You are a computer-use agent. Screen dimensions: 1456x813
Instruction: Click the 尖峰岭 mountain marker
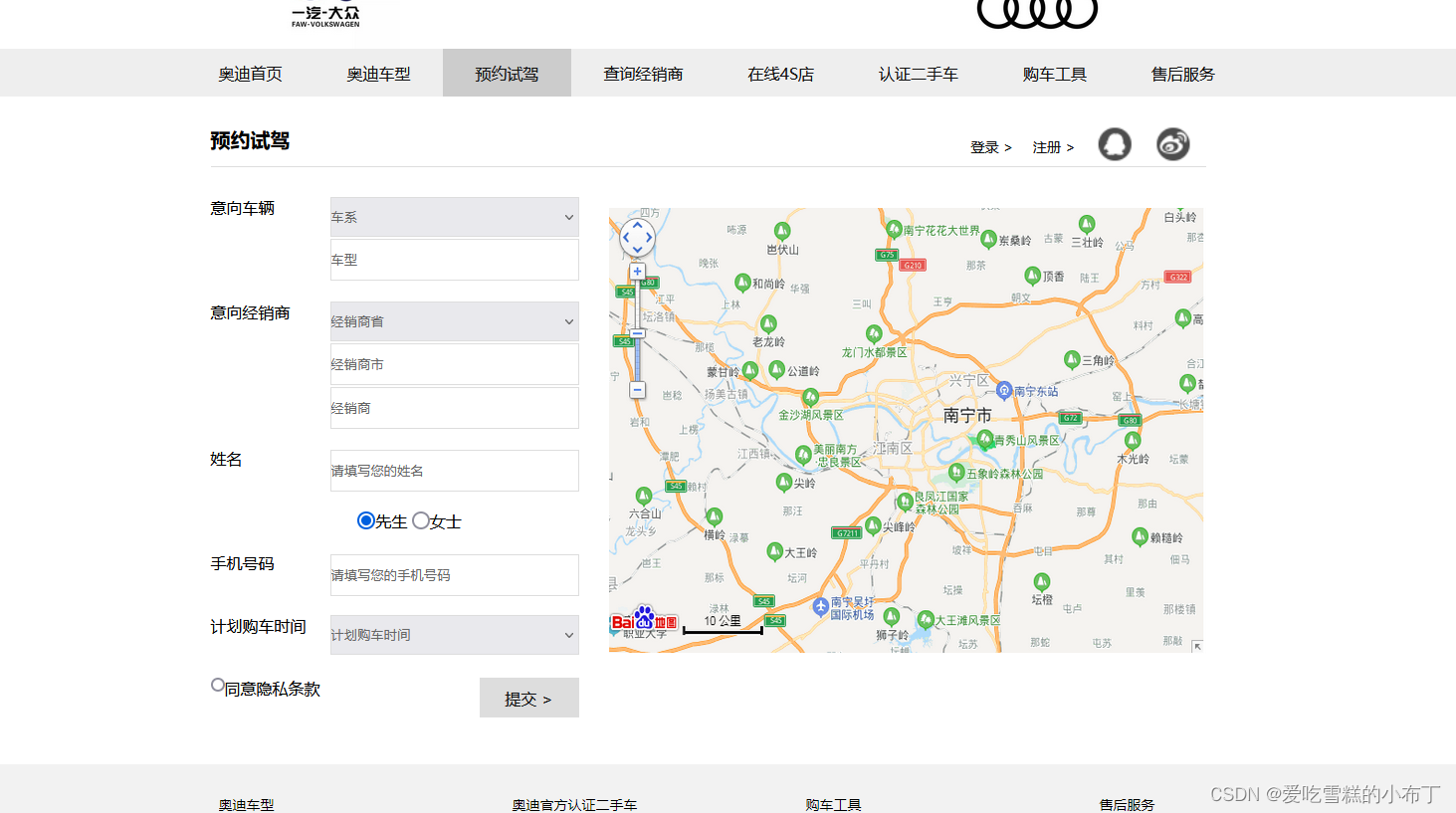point(873,525)
